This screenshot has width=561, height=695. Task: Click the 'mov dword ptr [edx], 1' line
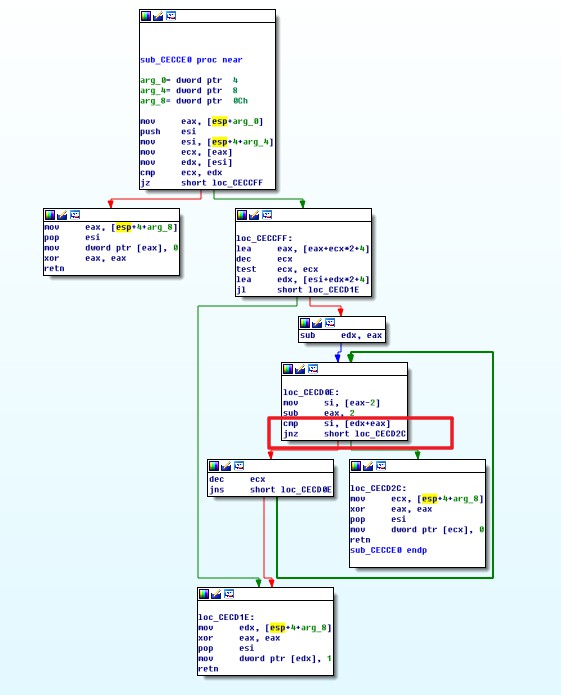pyautogui.click(x=265, y=659)
